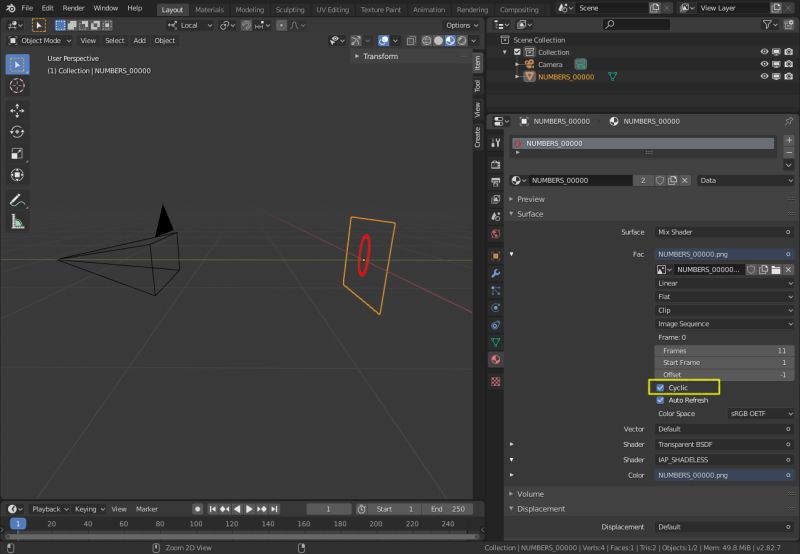
Task: Open the Render menu
Action: (x=73, y=8)
